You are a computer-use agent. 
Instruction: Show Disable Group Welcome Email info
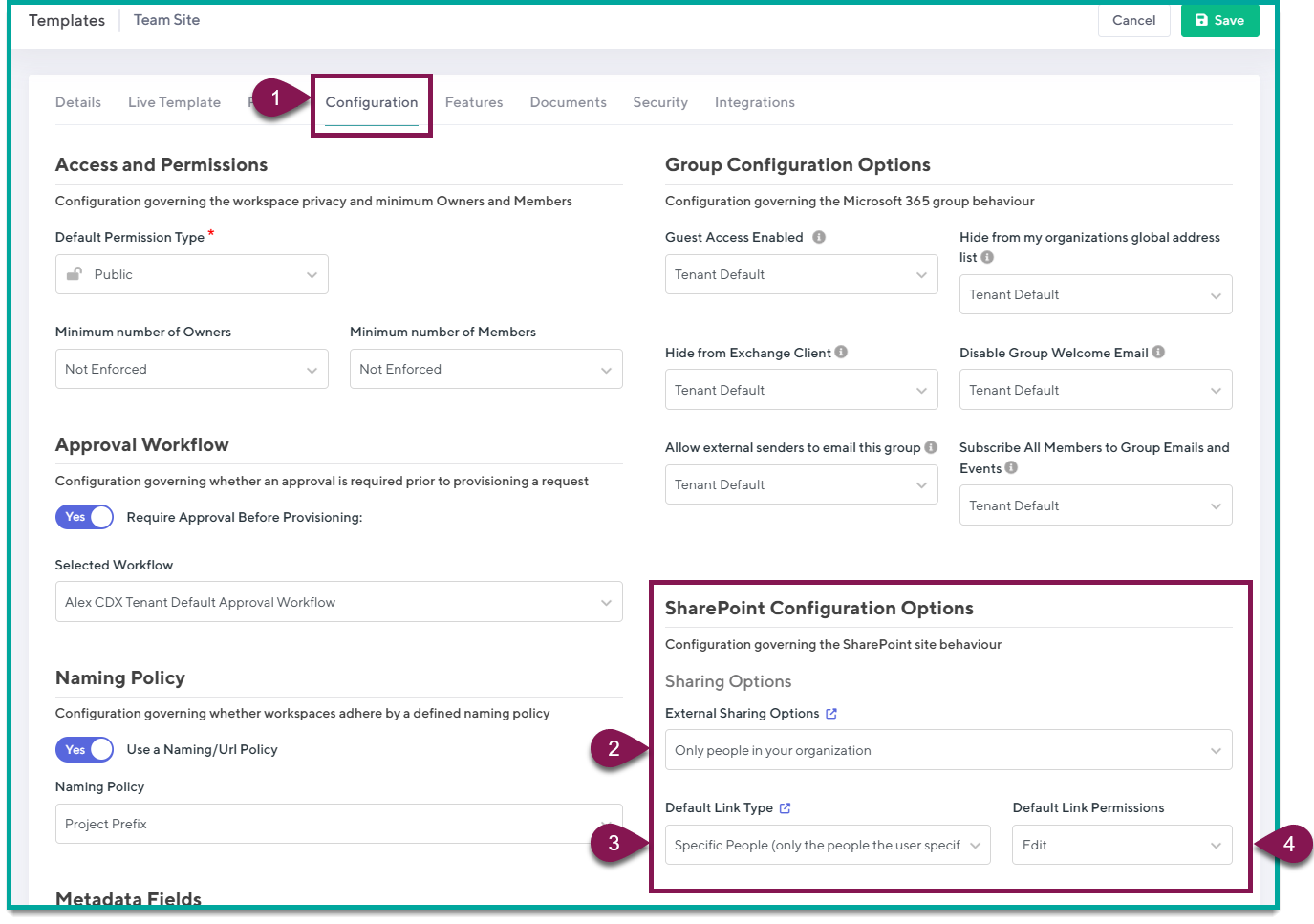(1158, 352)
